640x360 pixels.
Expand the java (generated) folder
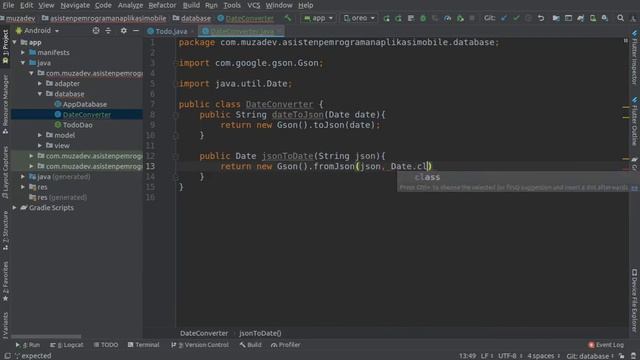point(23,177)
